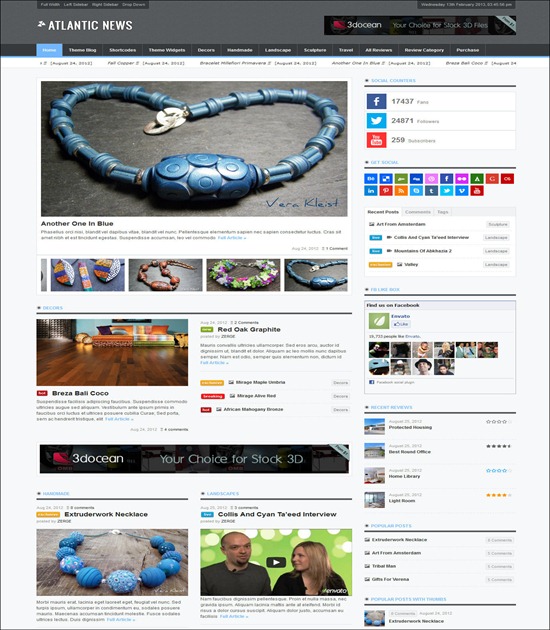Open the Sculpture menu item

click(315, 50)
